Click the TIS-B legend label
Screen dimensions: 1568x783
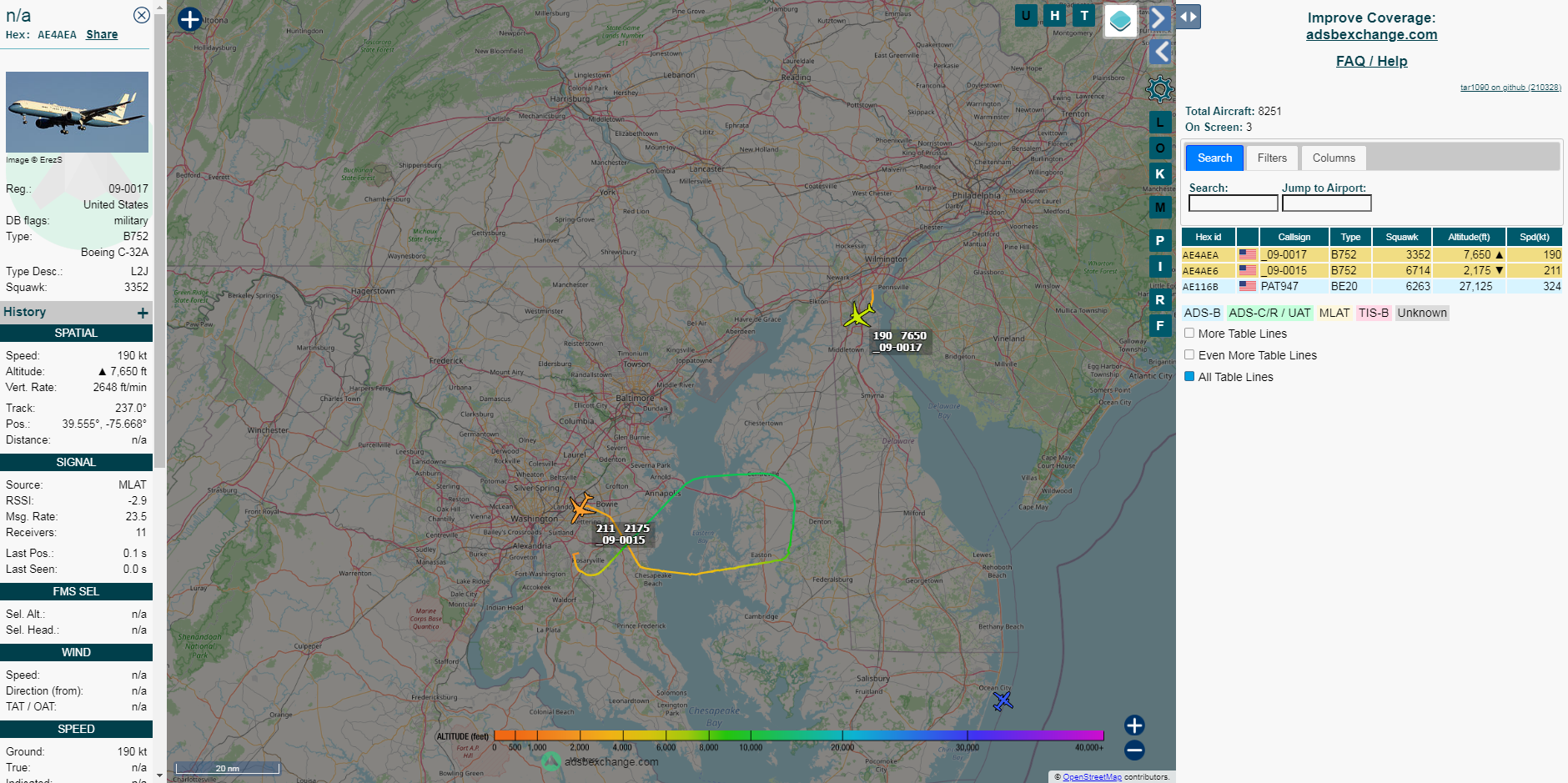tap(1373, 313)
